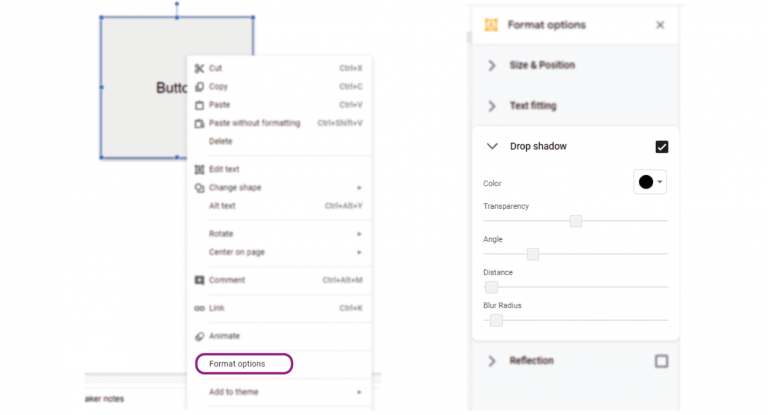Open the Add to theme submenu arrow

(359, 392)
